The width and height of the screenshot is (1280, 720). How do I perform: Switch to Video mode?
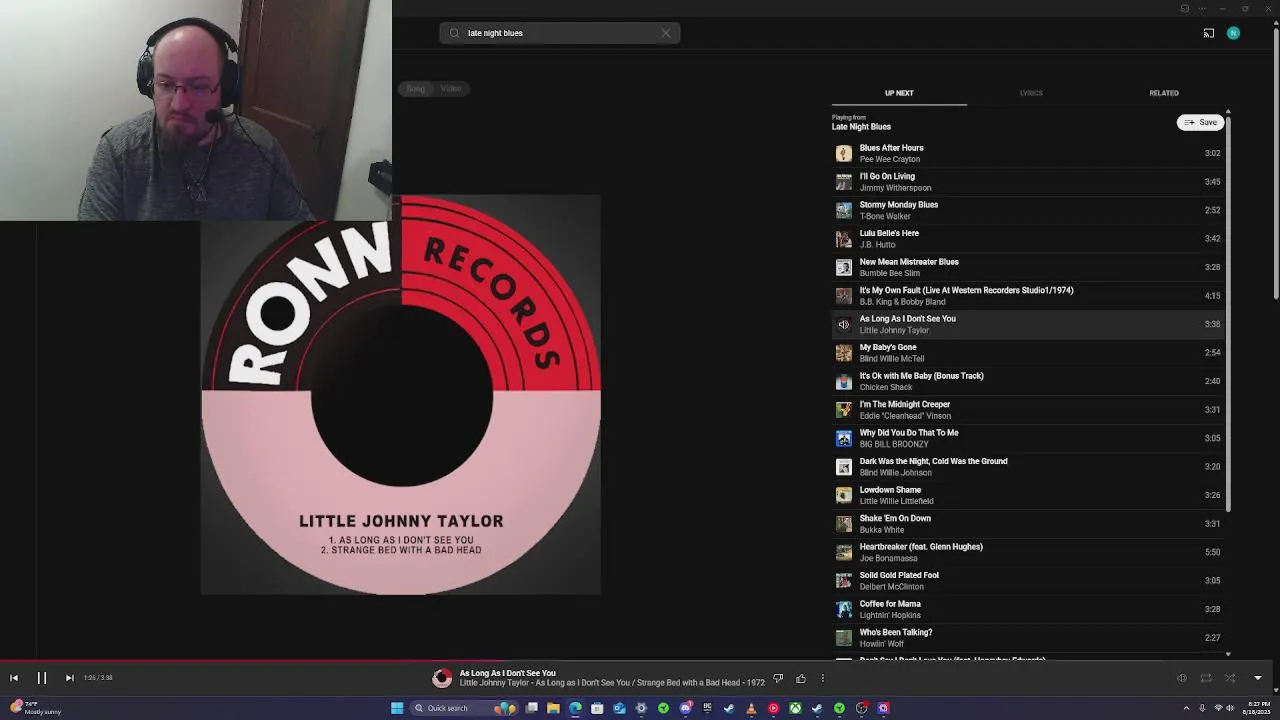(451, 89)
